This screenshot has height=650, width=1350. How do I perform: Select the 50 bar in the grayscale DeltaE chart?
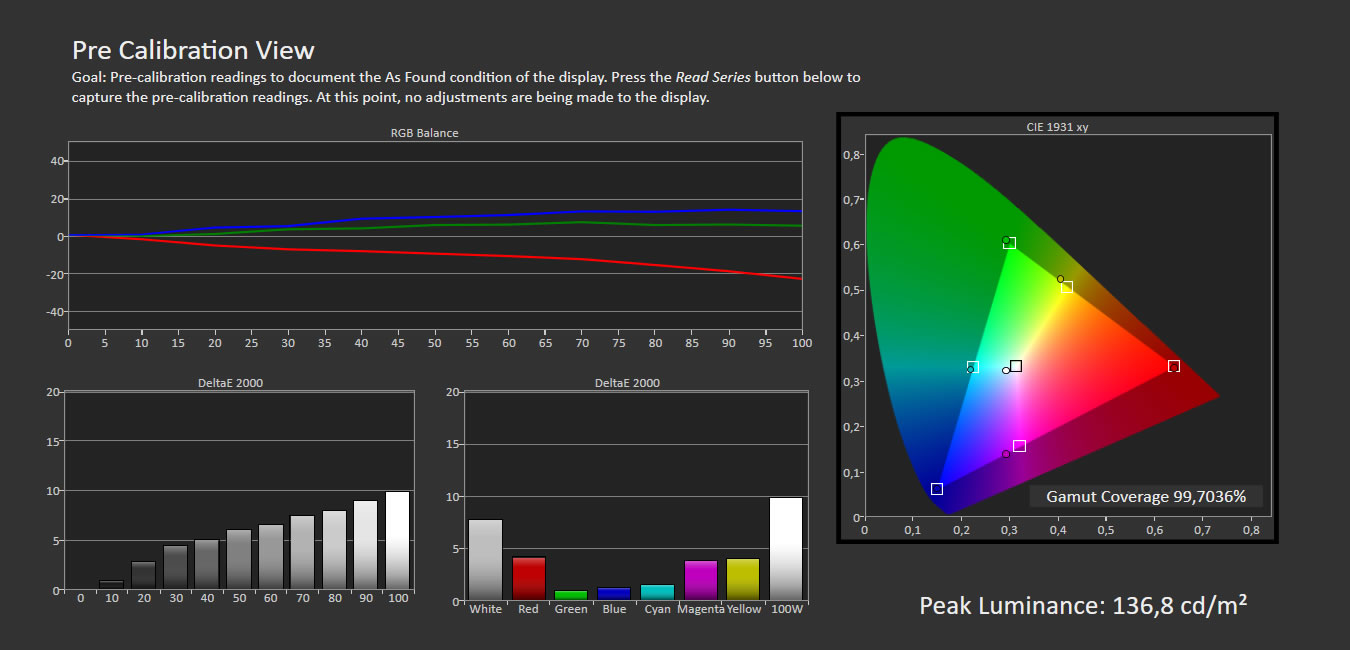239,559
